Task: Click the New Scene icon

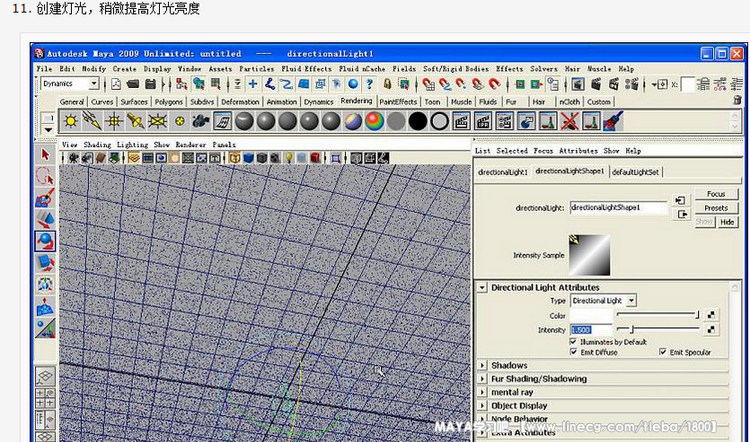Action: pos(116,84)
